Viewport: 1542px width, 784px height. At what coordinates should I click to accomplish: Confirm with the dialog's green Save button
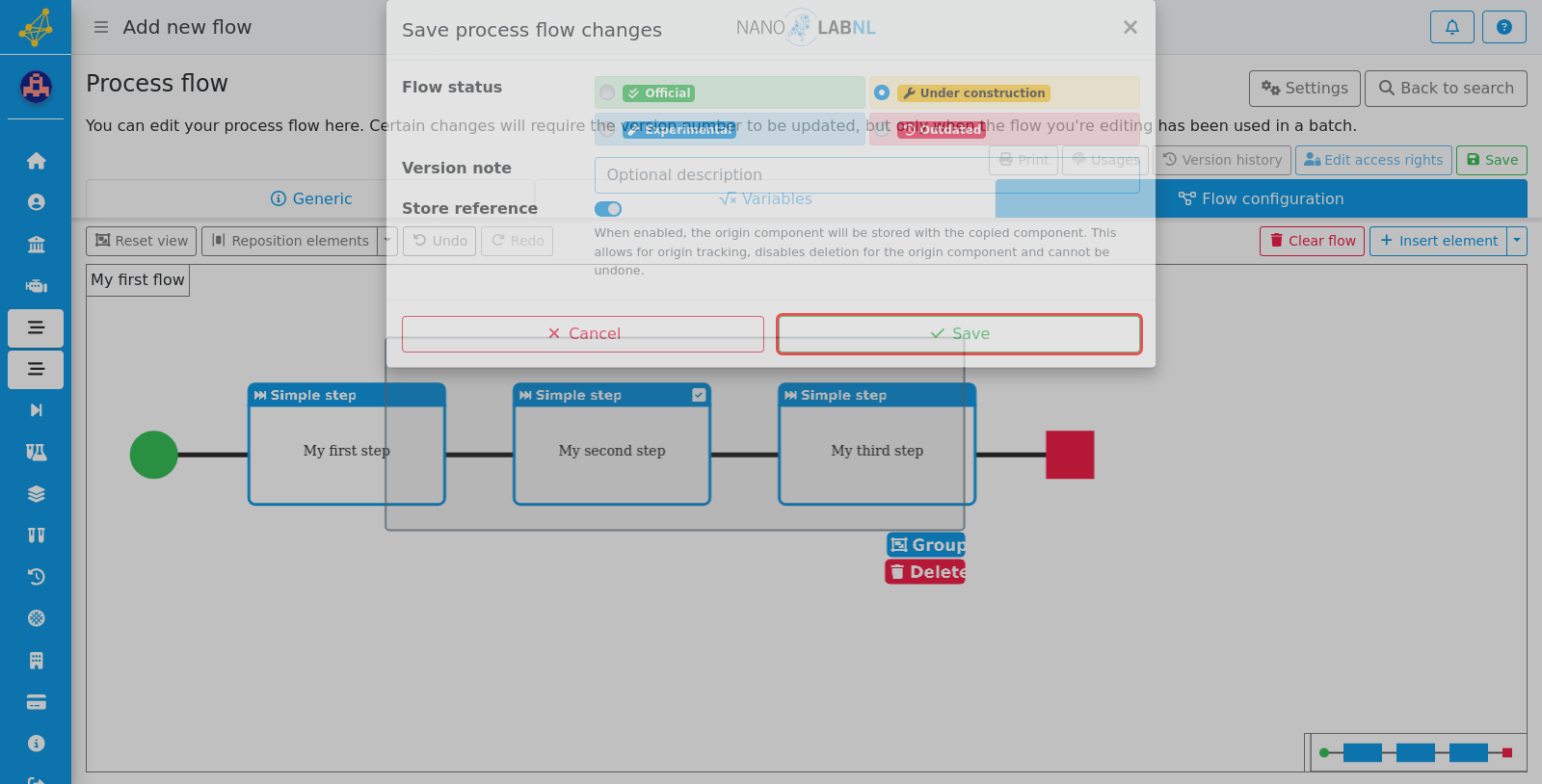tap(959, 334)
